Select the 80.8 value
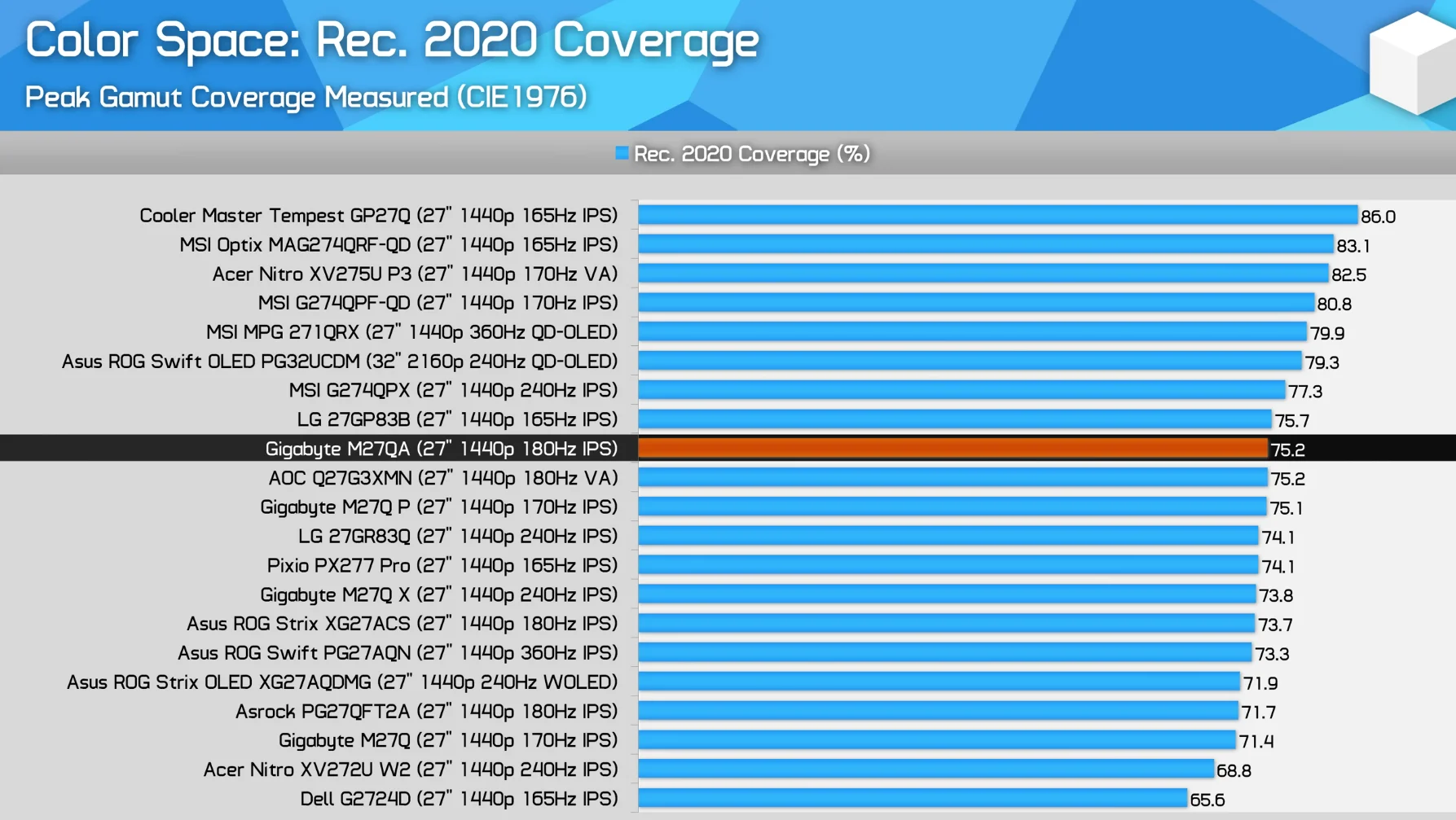This screenshot has height=820, width=1456. coord(1335,305)
